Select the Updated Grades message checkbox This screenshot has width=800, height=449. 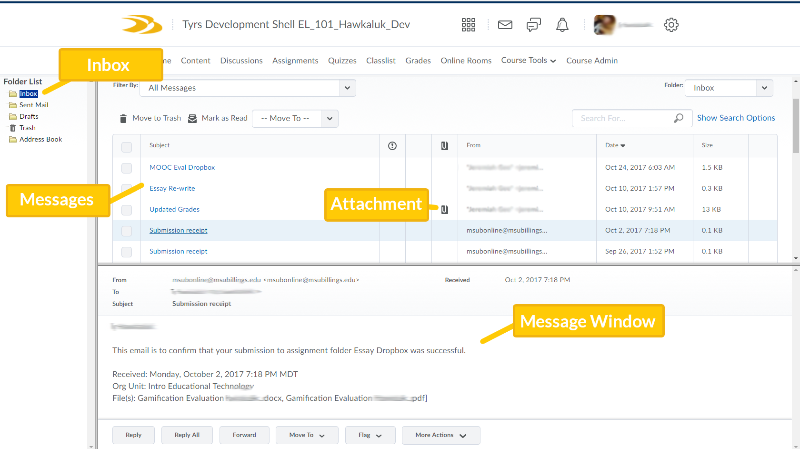126,209
